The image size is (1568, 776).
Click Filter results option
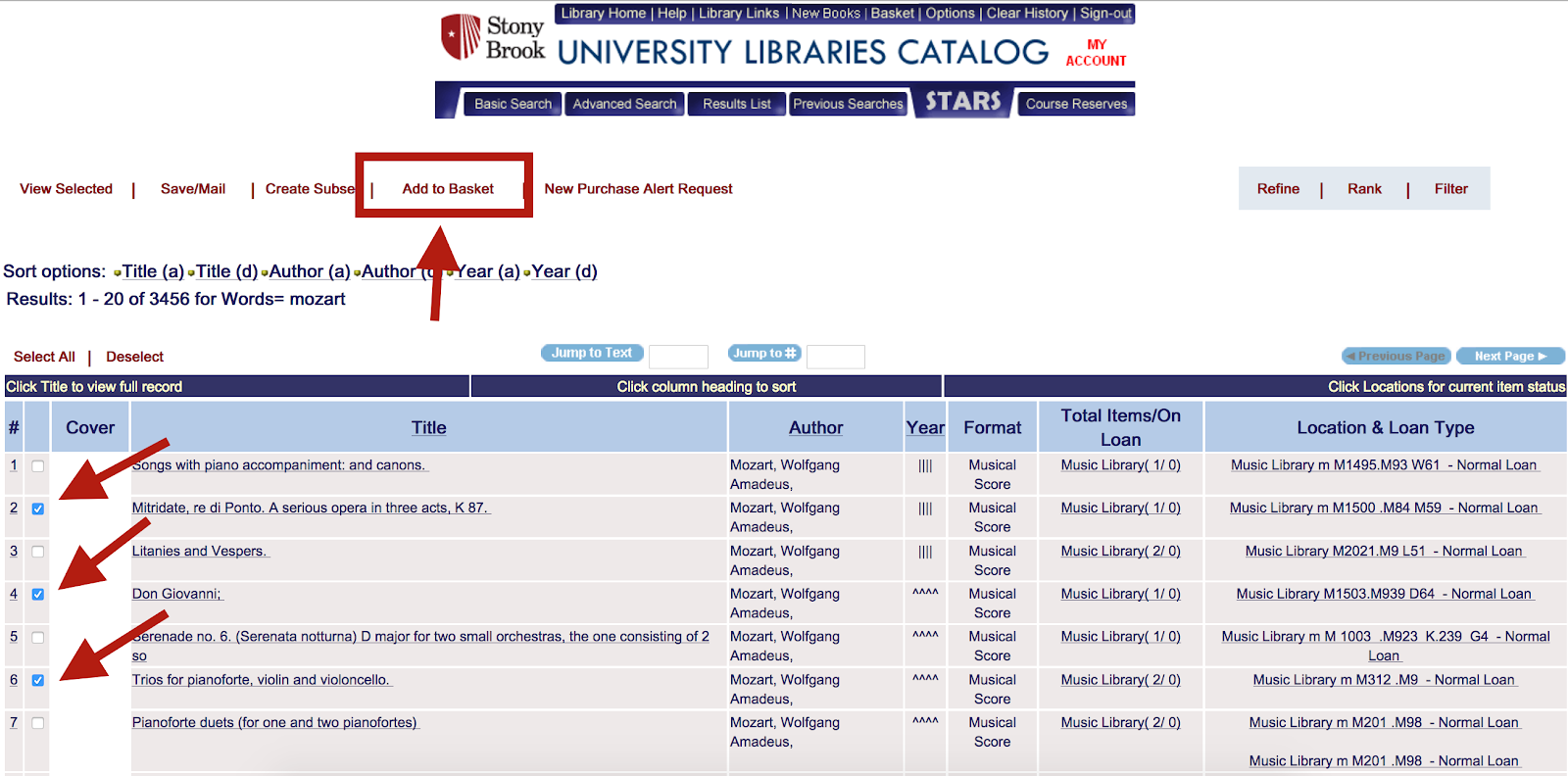1451,189
